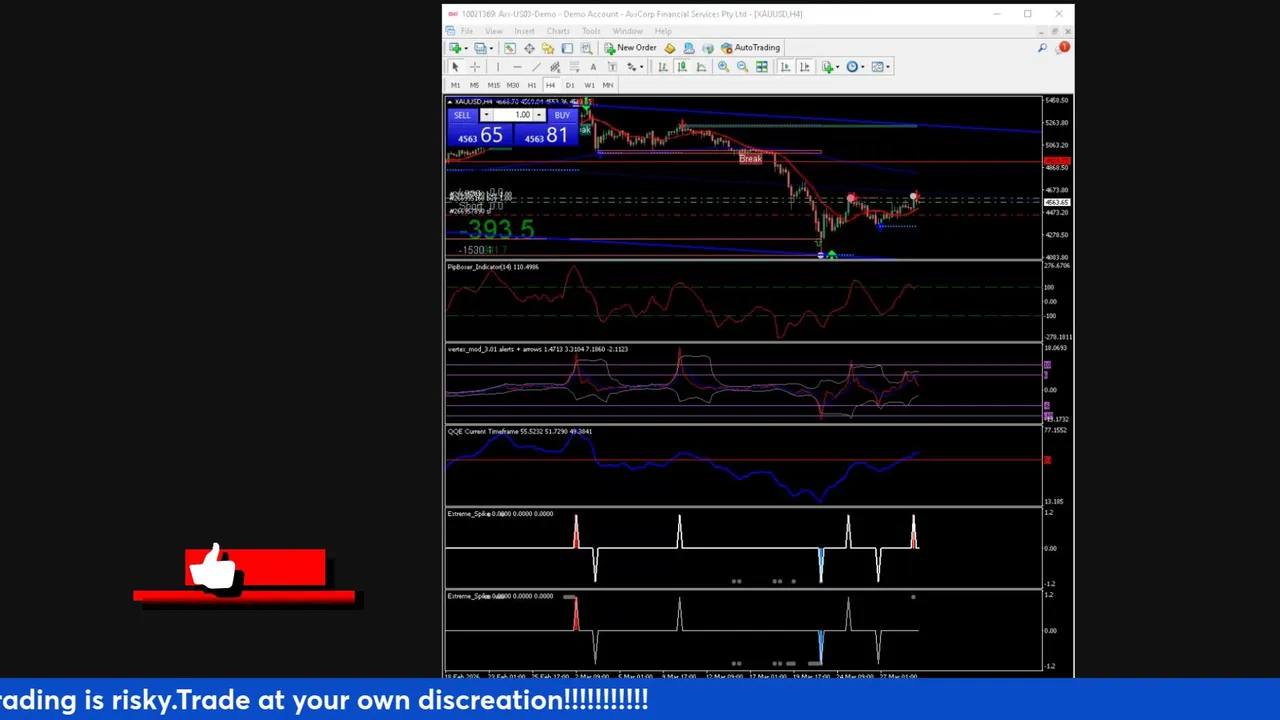
Task: Select the crosshair tool
Action: pyautogui.click(x=475, y=67)
